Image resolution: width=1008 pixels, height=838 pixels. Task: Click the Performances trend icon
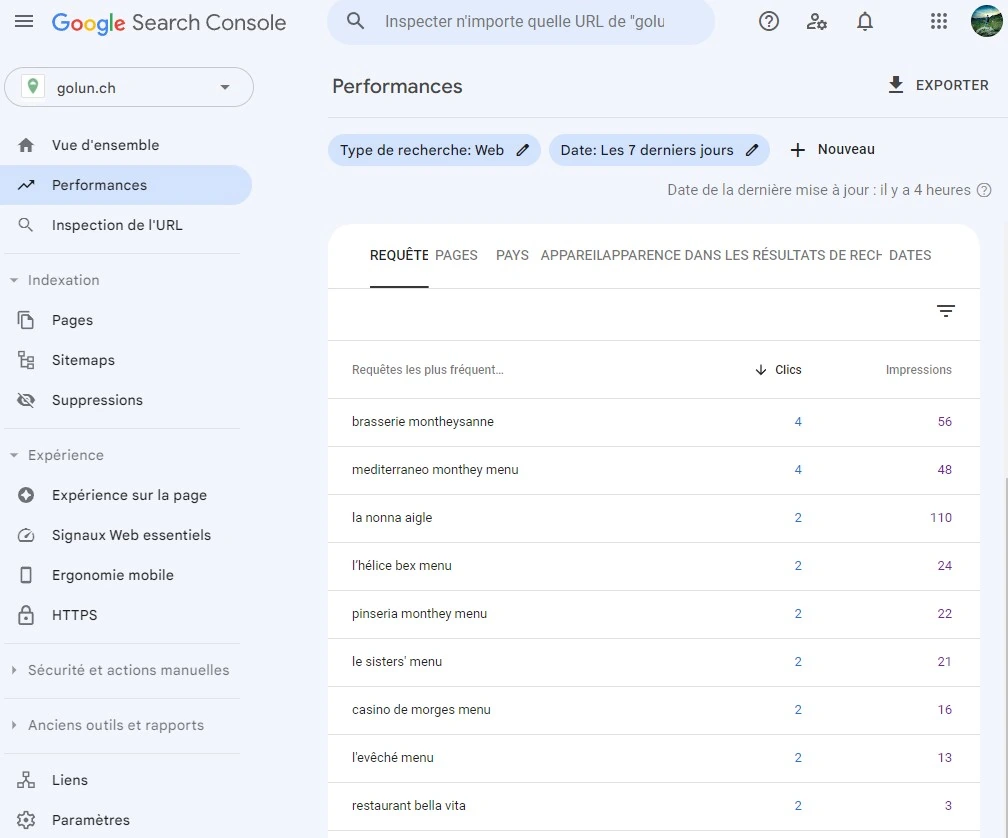click(x=26, y=185)
